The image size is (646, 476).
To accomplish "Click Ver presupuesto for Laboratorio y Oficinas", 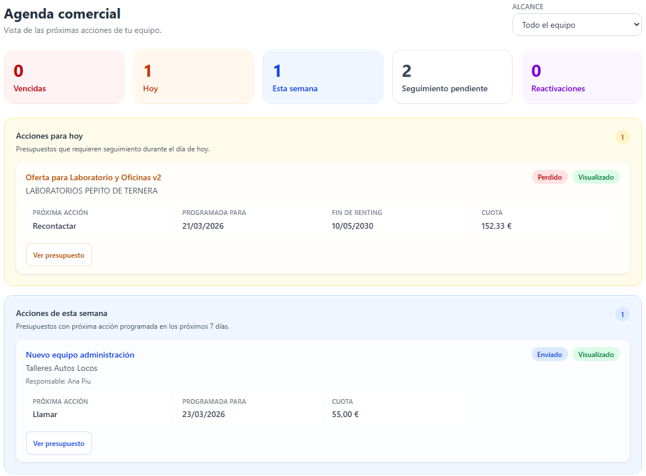I will coord(58,255).
